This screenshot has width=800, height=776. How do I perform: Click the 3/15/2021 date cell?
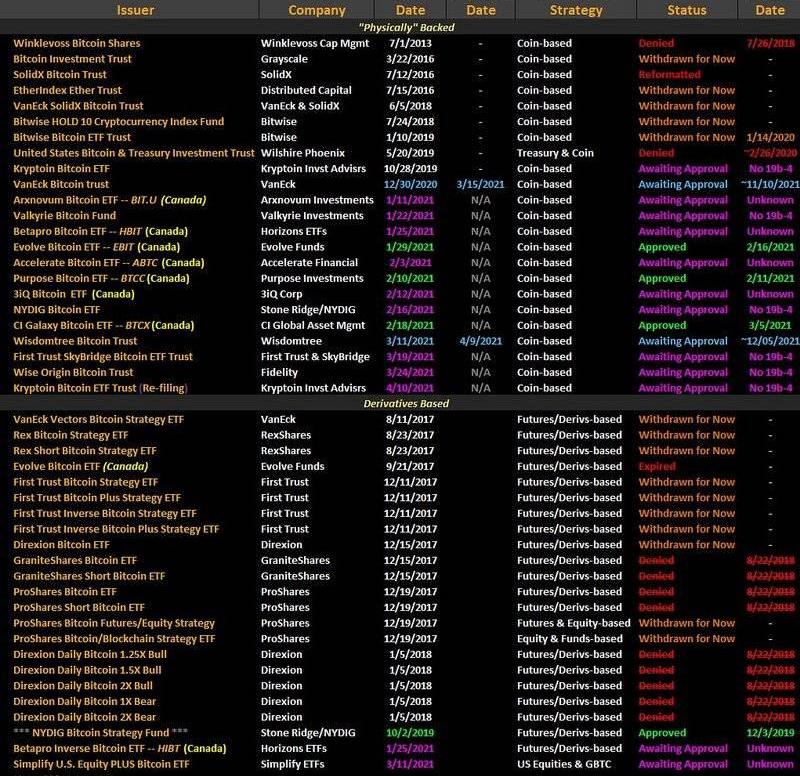coord(481,185)
